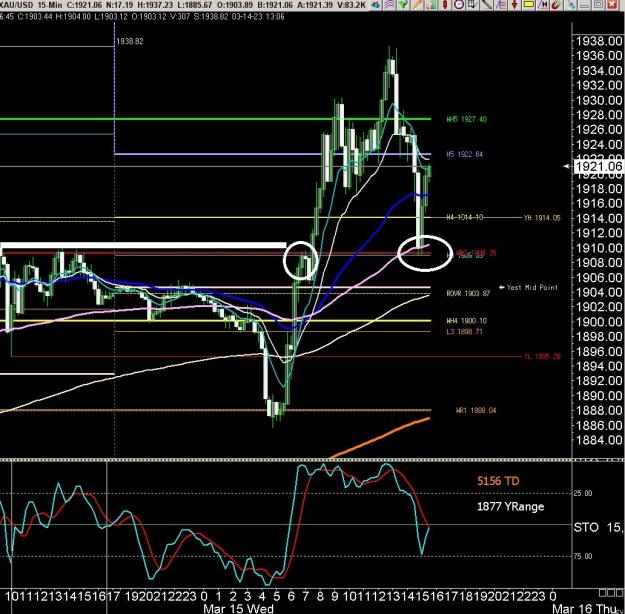Click the RDVR 1903.87 label

pos(468,293)
